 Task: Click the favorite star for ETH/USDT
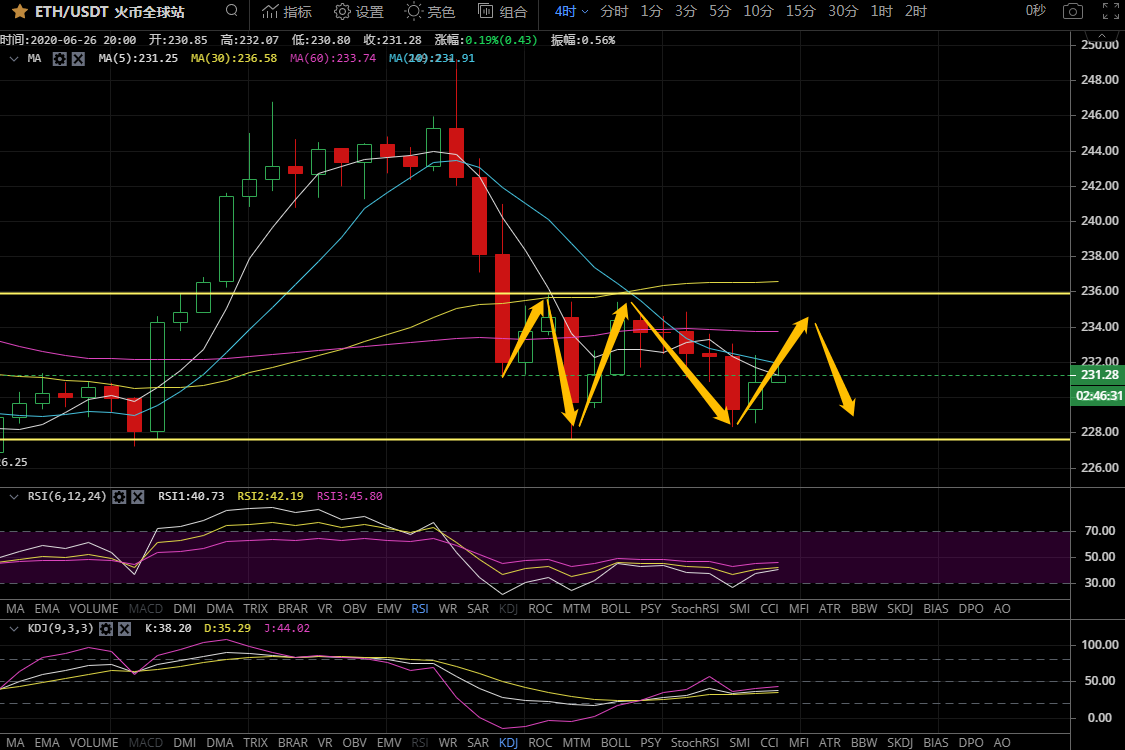click(x=19, y=12)
